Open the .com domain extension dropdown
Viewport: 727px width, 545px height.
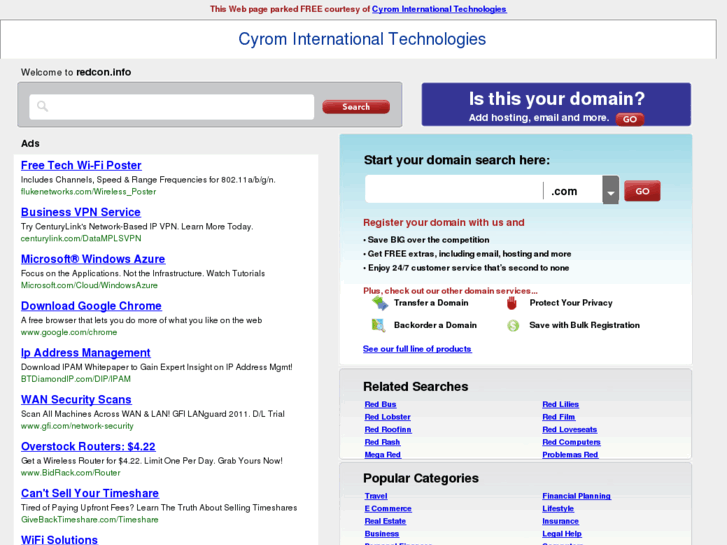click(x=611, y=190)
